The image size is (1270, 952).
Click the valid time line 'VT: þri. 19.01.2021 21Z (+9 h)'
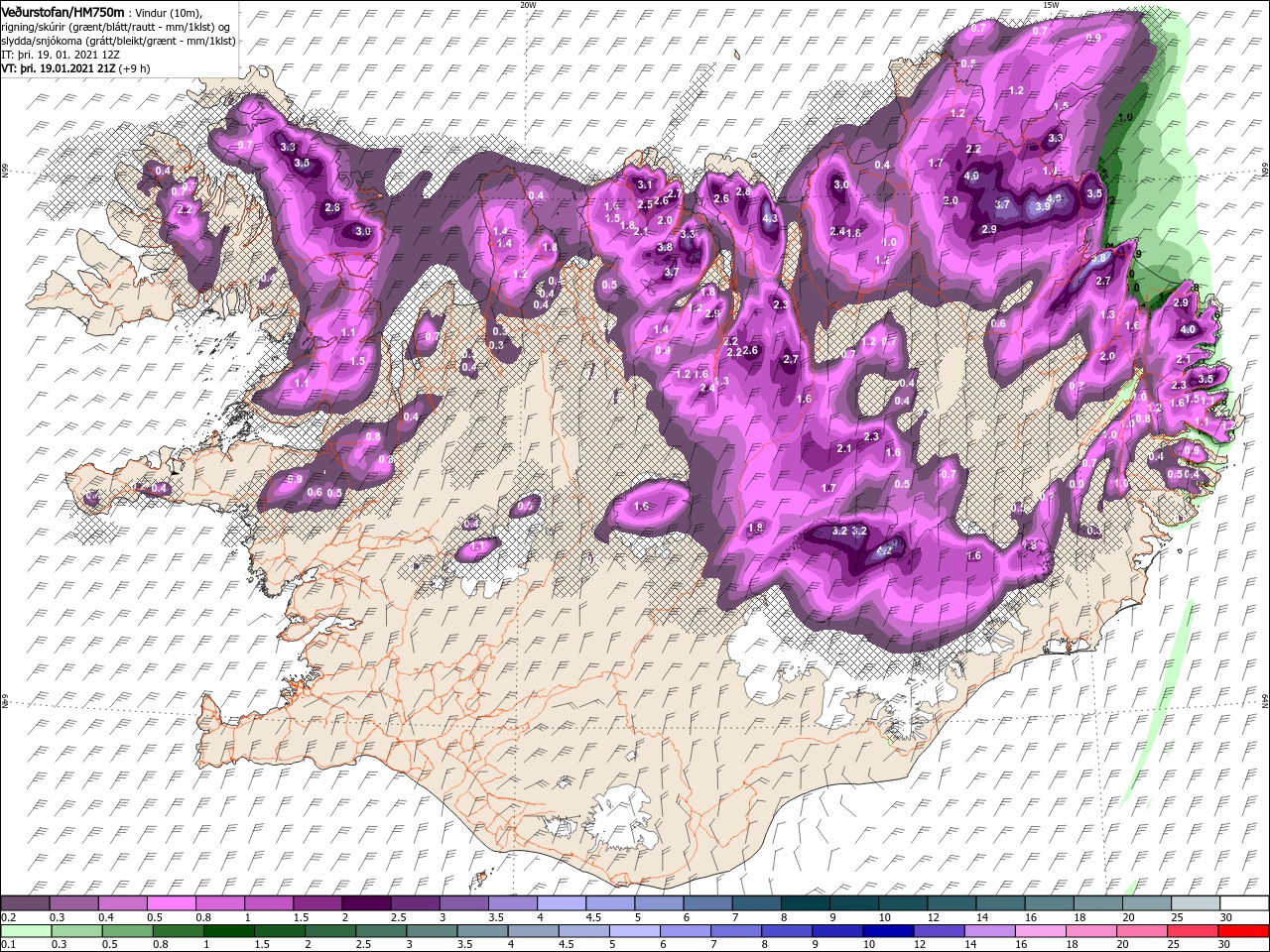(x=76, y=67)
